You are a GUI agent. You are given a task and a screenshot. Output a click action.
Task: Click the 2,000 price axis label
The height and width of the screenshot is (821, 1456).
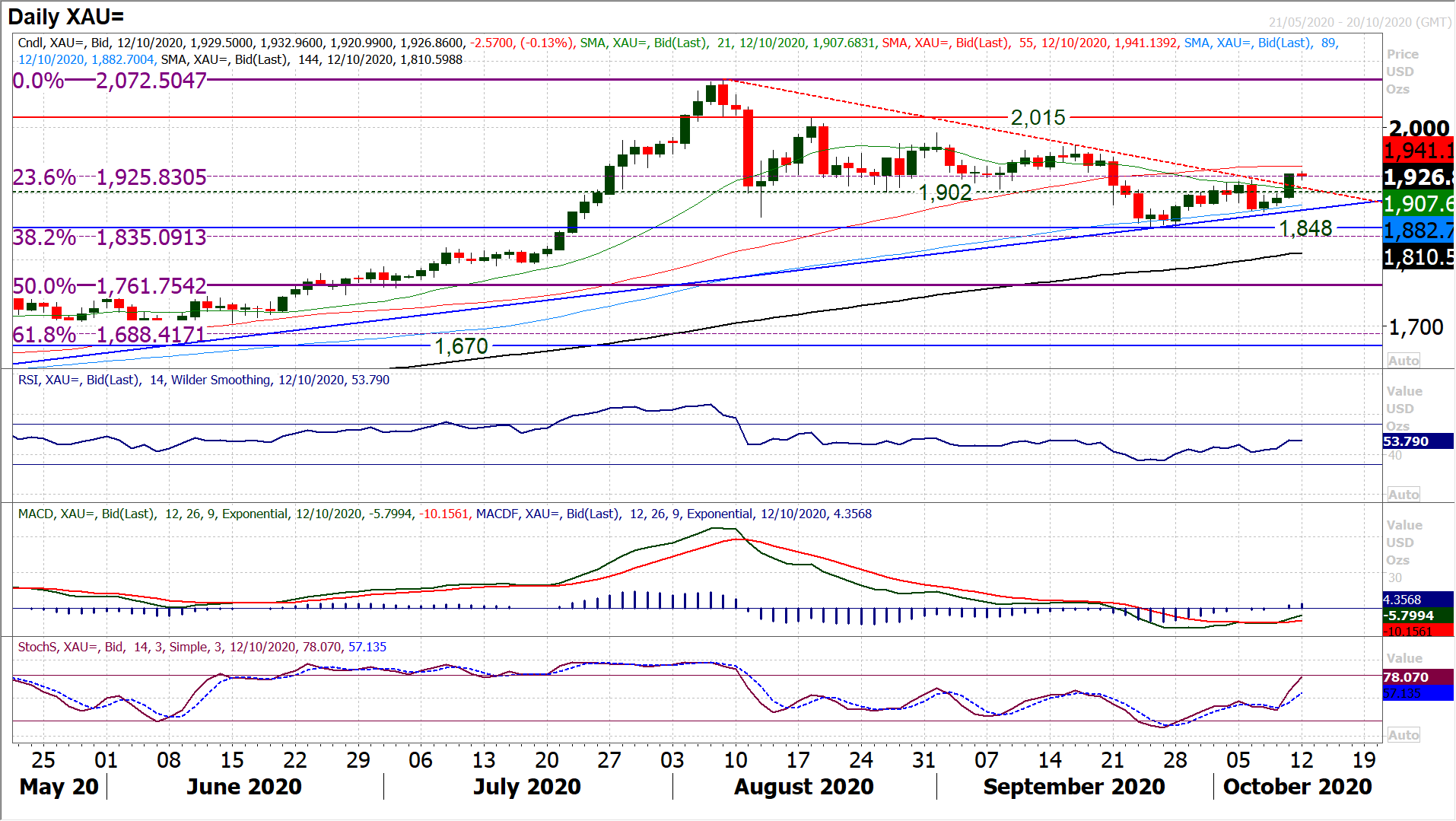1419,128
